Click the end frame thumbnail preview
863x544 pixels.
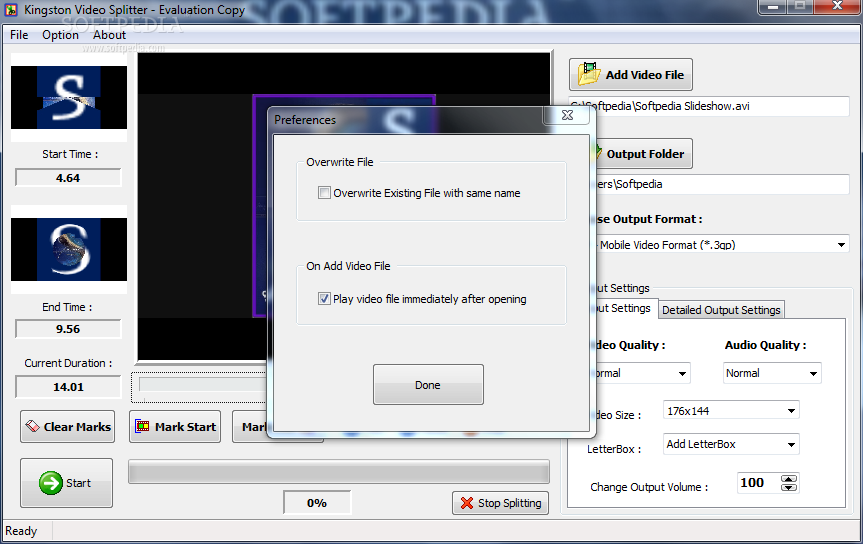coord(69,249)
